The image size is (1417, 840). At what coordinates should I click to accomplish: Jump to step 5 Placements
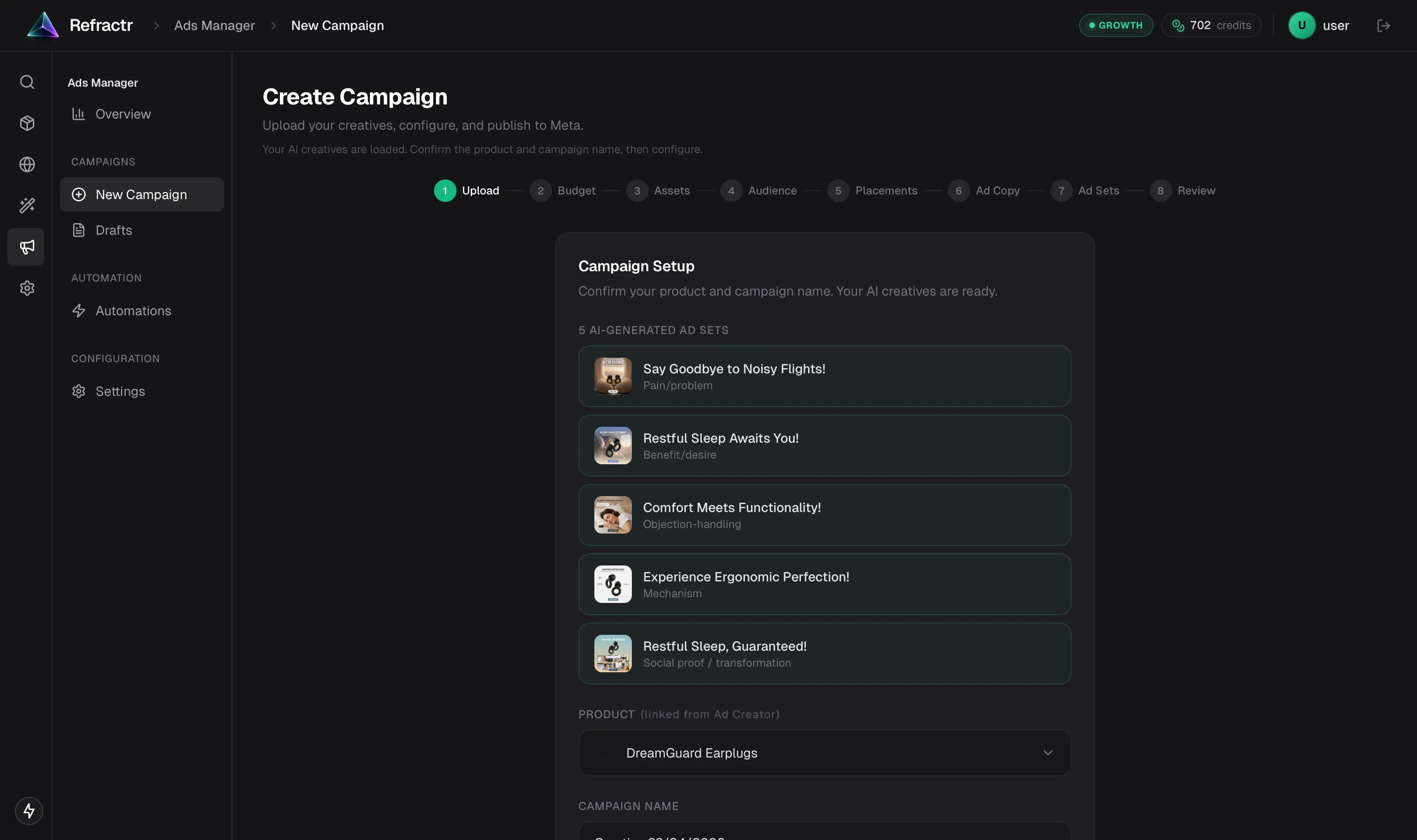point(872,190)
